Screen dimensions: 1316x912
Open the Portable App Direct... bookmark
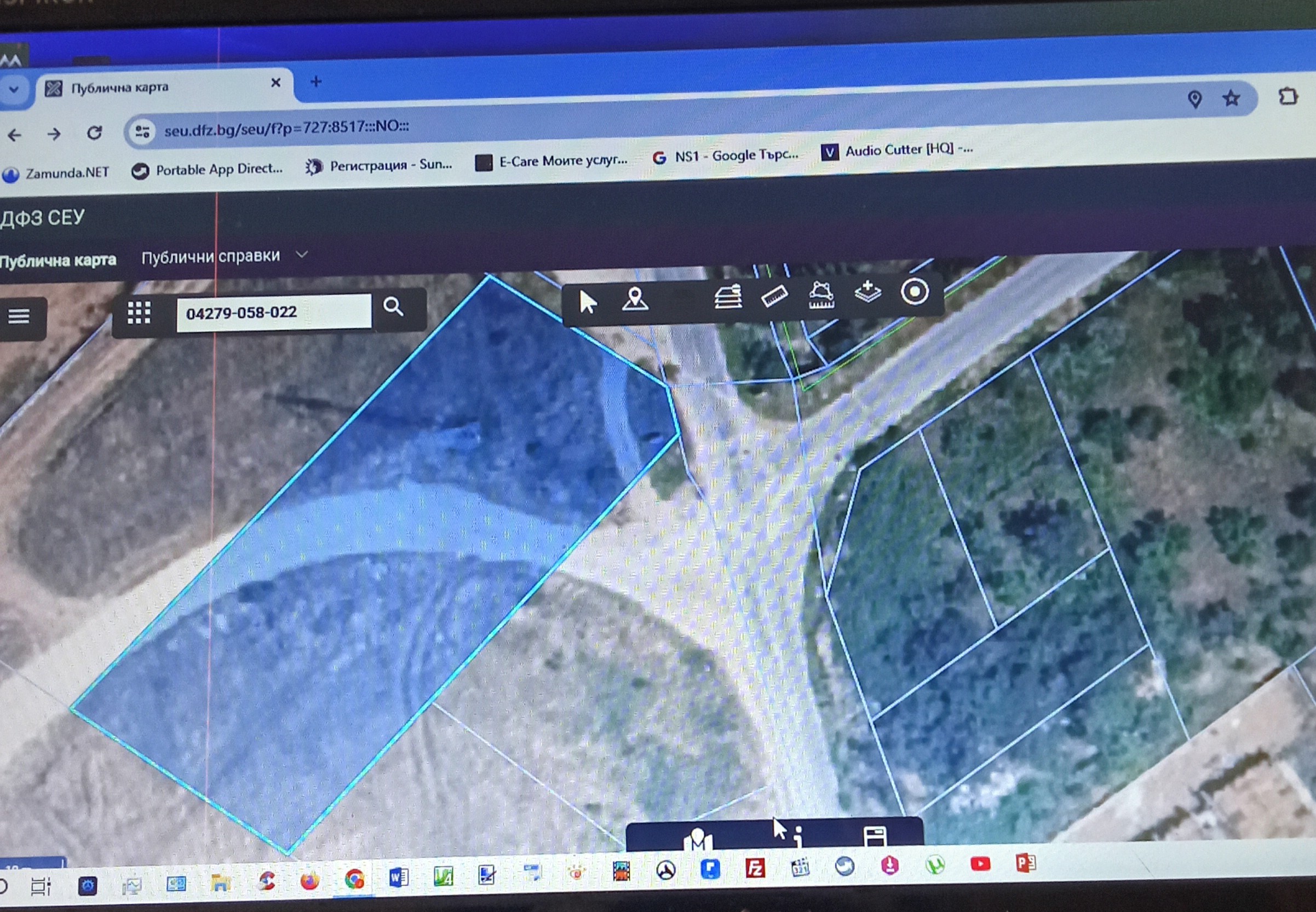click(207, 170)
